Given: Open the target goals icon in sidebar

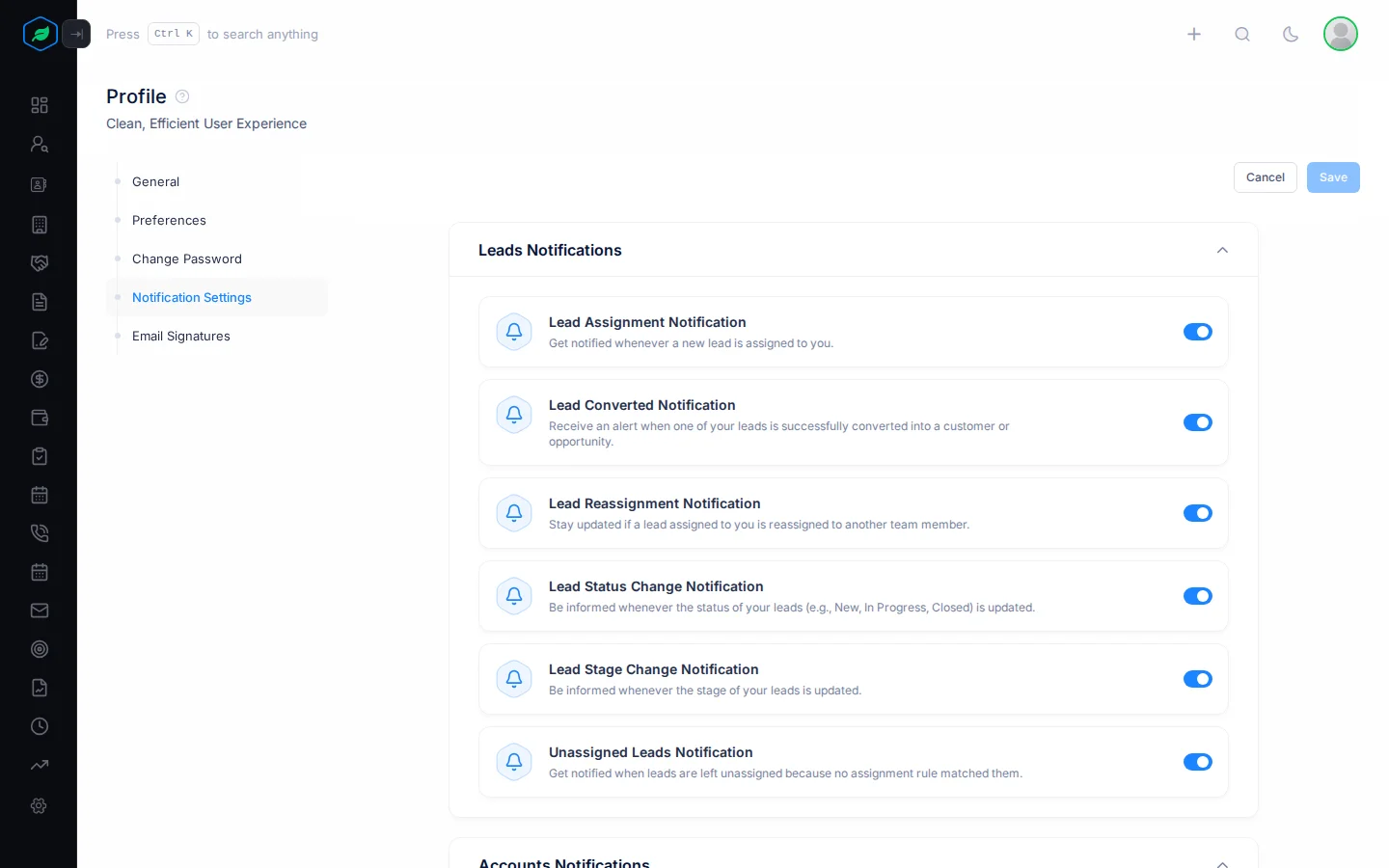Looking at the screenshot, I should (x=40, y=649).
